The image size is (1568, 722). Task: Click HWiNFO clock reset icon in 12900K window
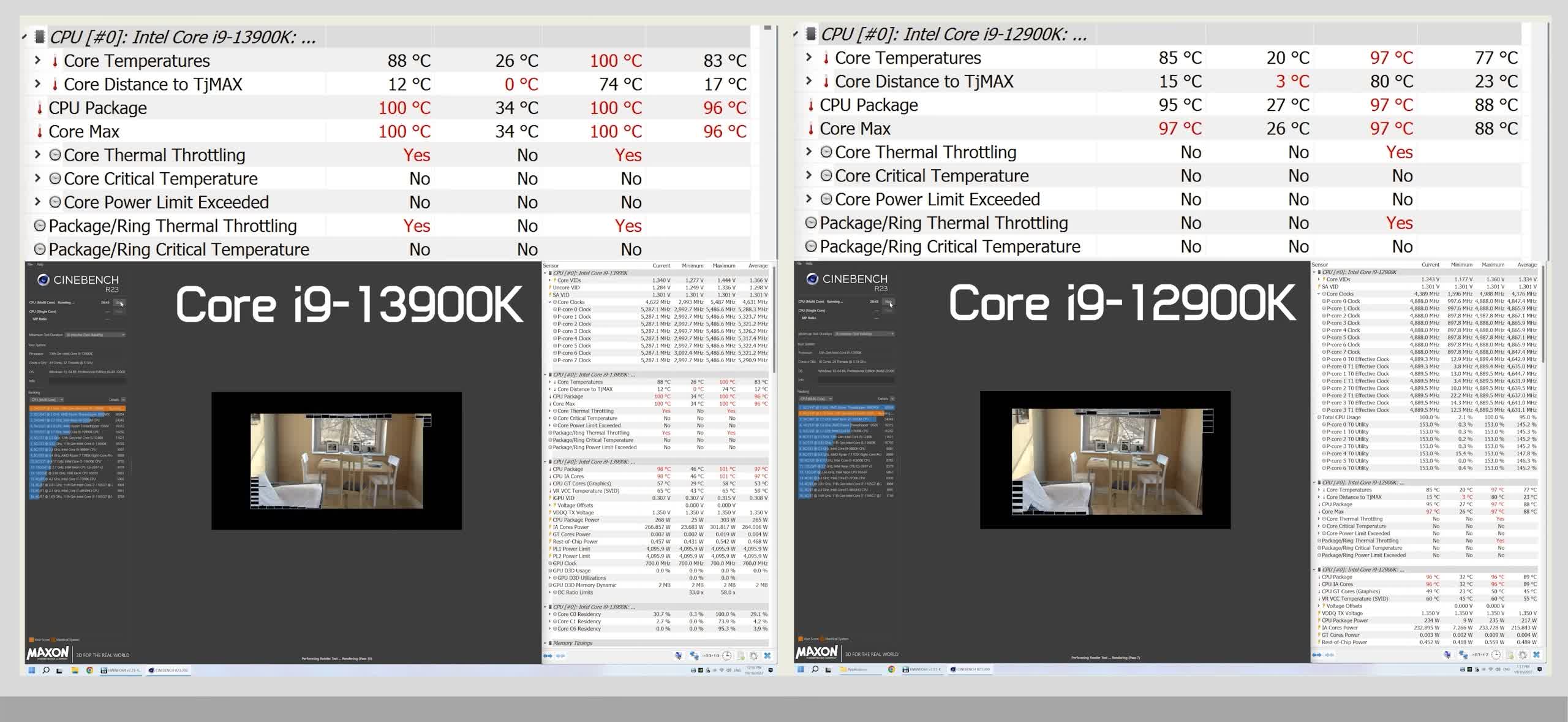point(1496,655)
